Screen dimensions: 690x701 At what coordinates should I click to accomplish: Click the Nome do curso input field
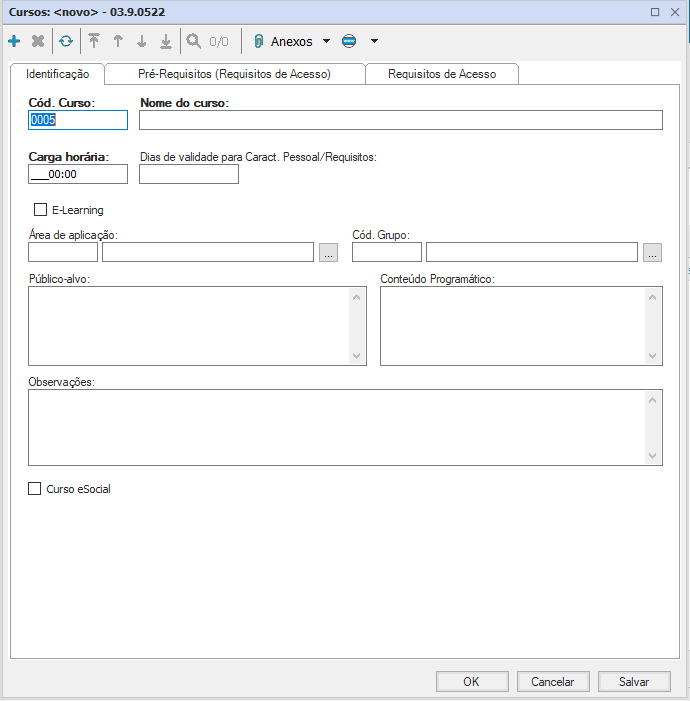coord(400,121)
